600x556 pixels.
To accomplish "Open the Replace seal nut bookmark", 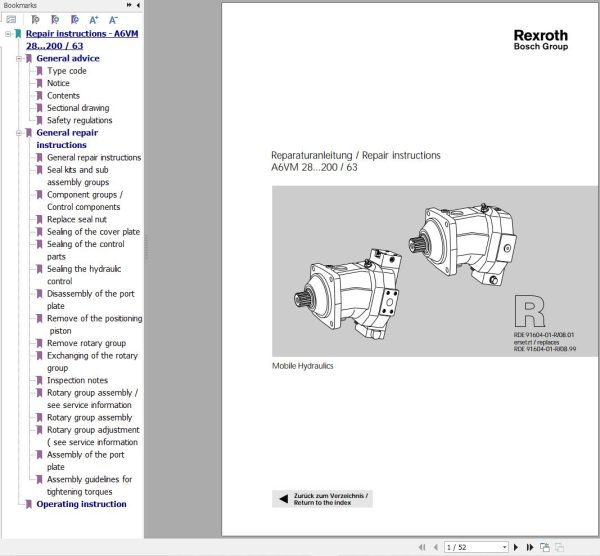I will pos(77,219).
